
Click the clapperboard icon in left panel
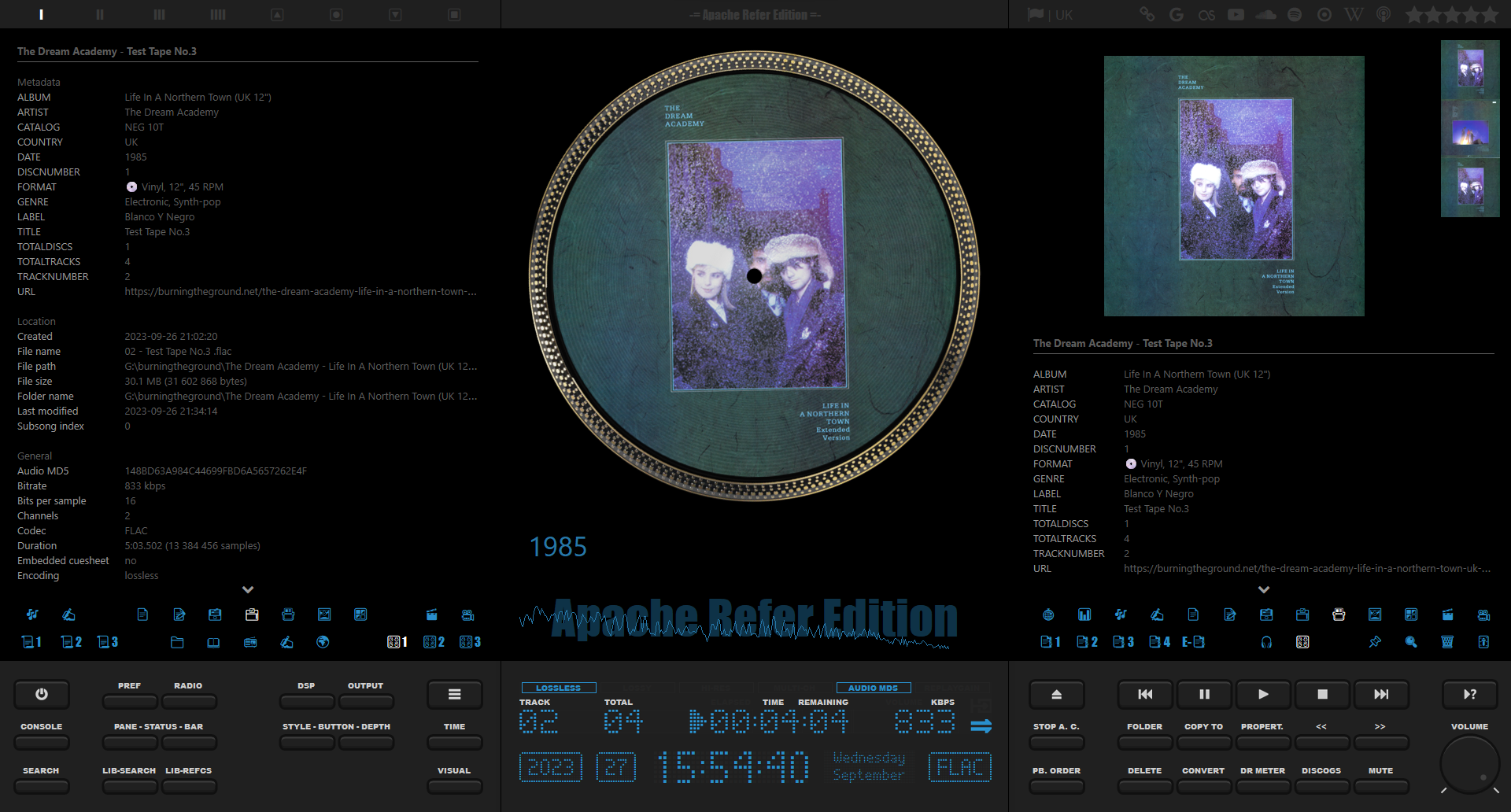431,615
